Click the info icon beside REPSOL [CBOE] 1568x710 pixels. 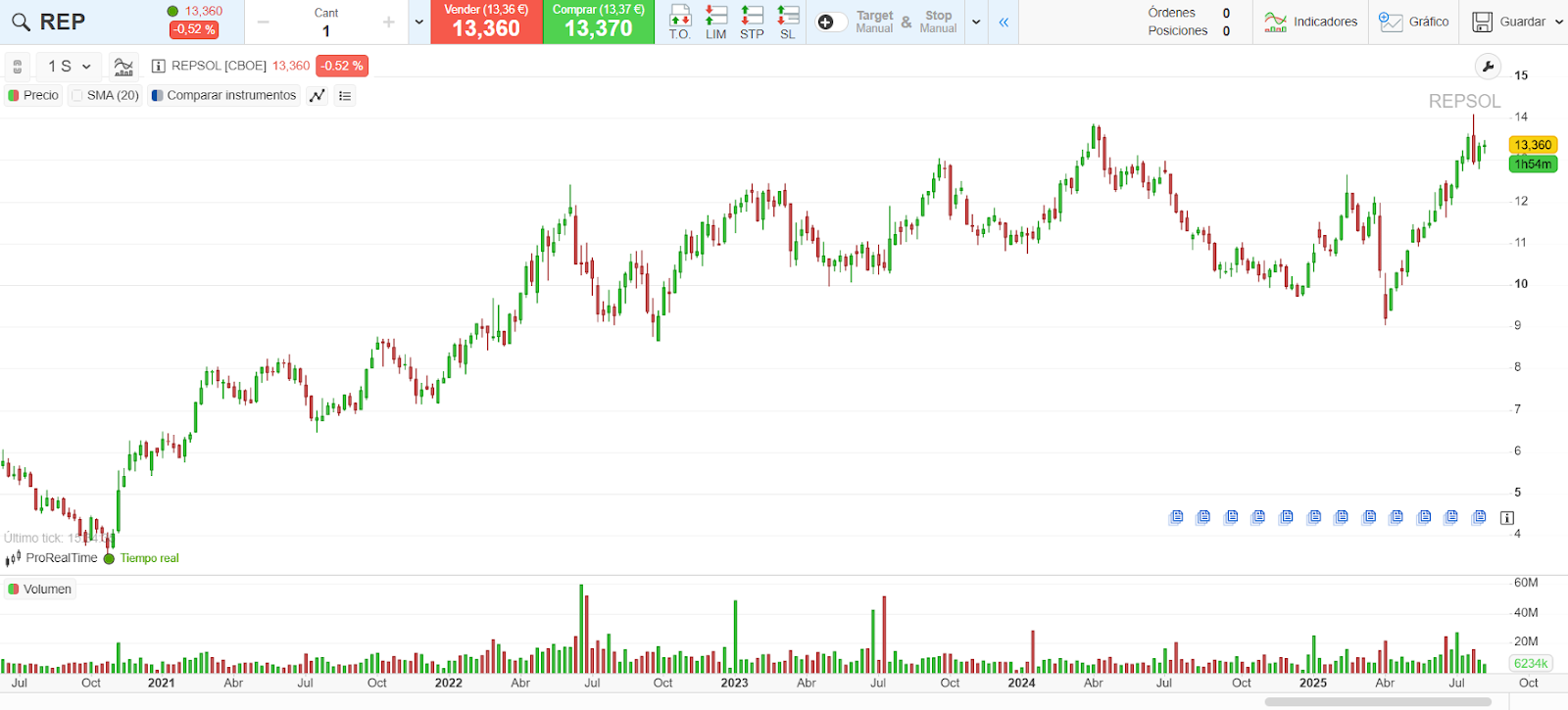click(x=159, y=66)
